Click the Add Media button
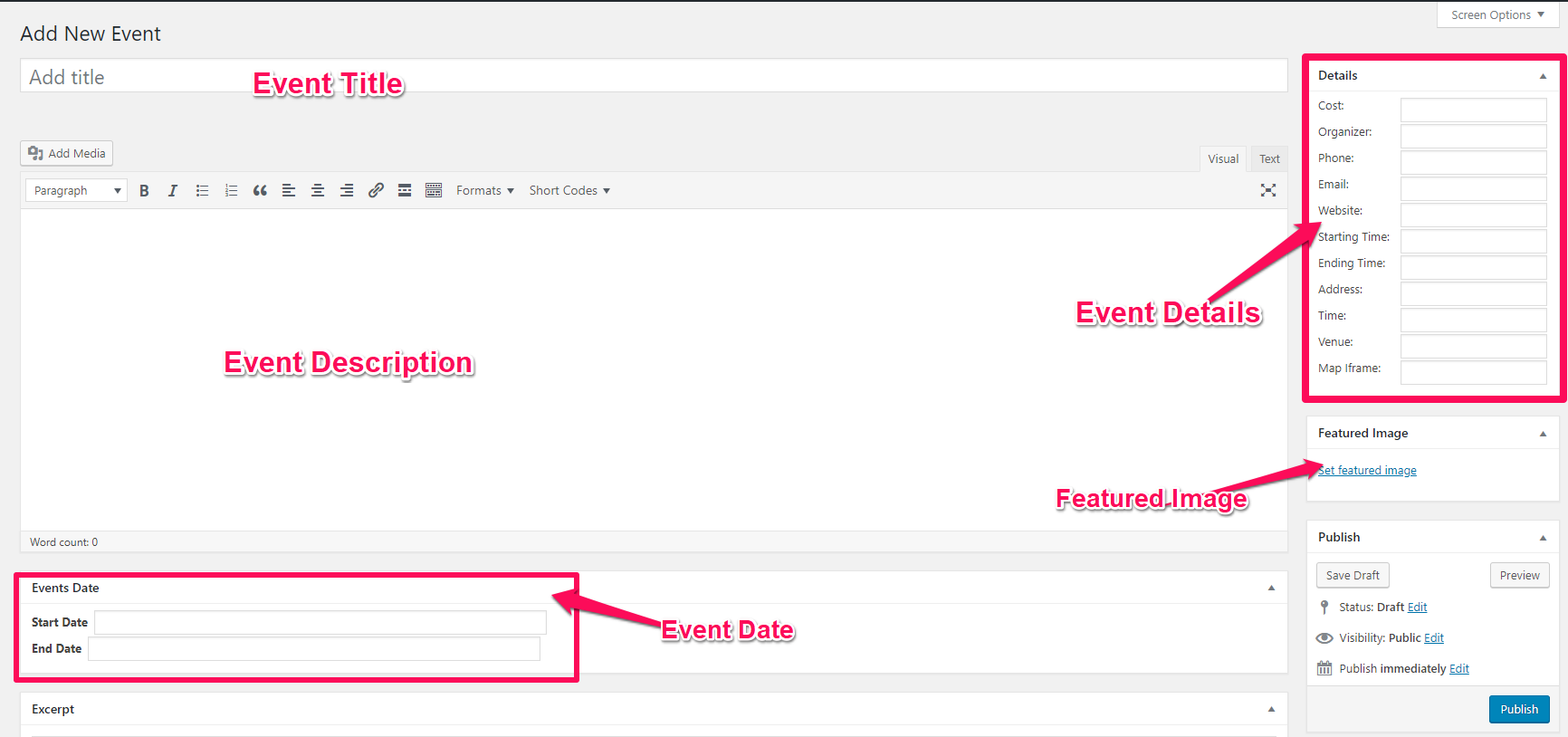Viewport: 1568px width, 737px height. point(67,153)
